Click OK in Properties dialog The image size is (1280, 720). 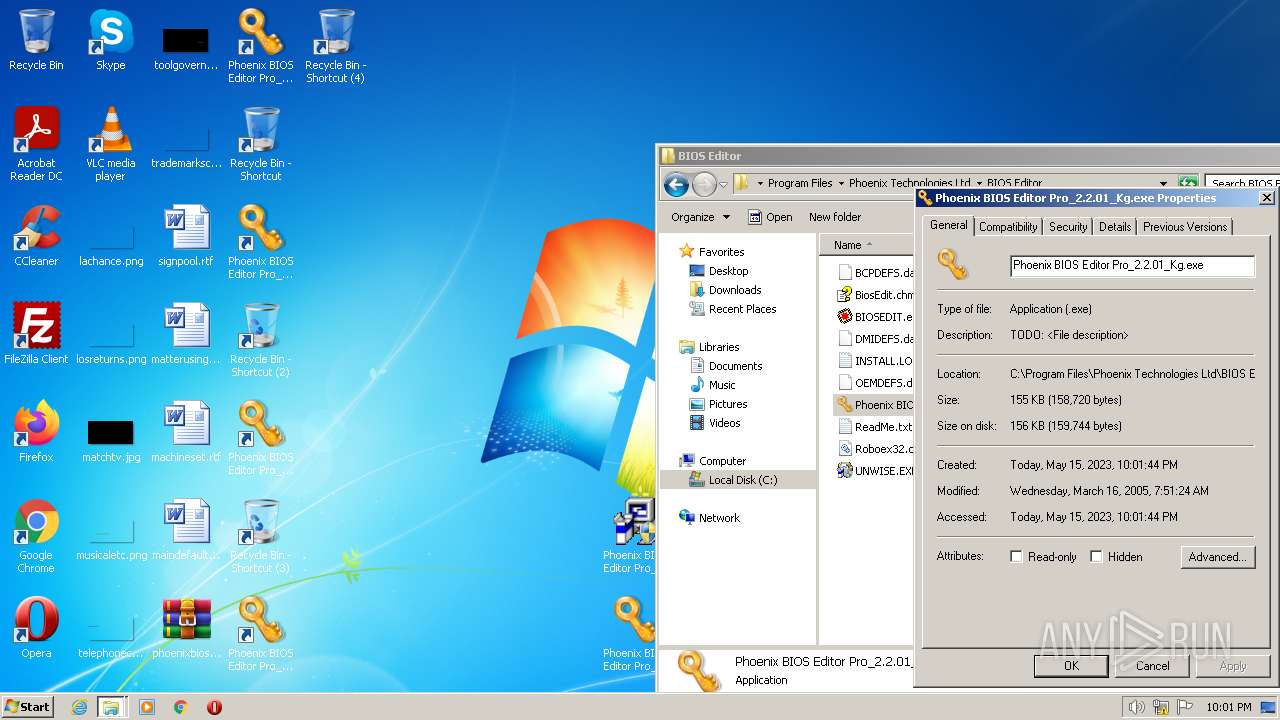(1071, 666)
